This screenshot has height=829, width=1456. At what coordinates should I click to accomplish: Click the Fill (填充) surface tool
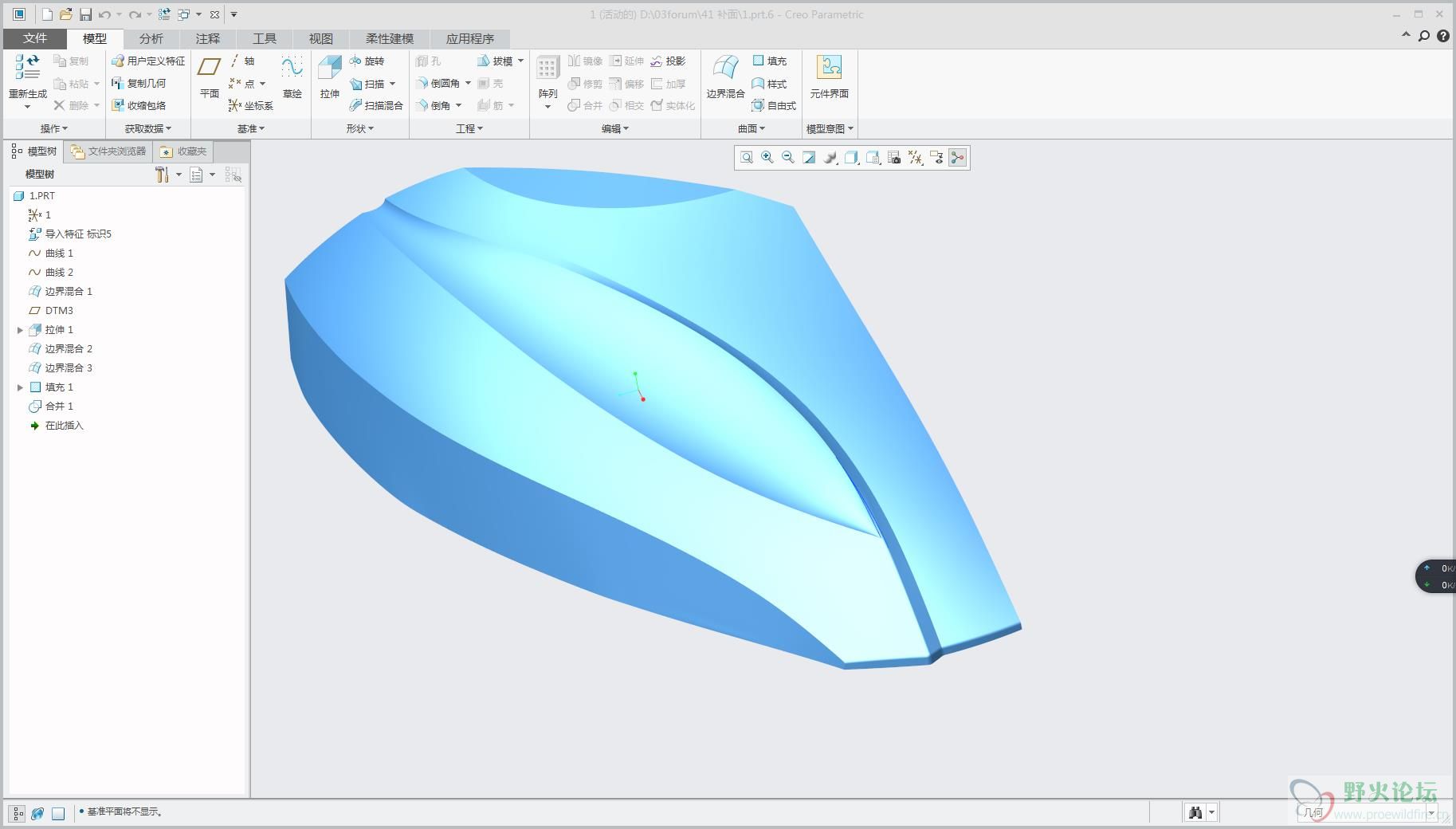pos(769,61)
